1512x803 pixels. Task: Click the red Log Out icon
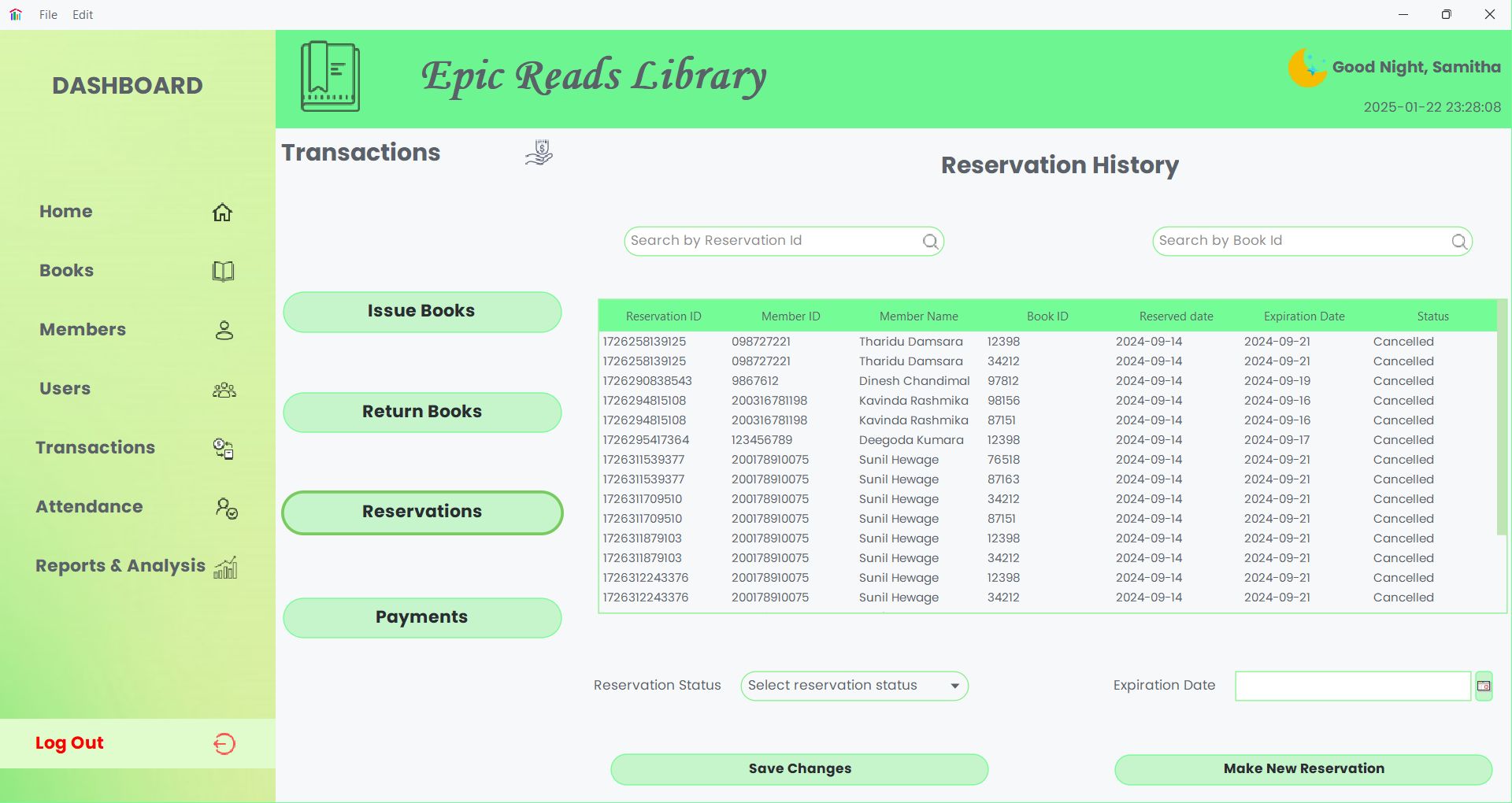[224, 744]
